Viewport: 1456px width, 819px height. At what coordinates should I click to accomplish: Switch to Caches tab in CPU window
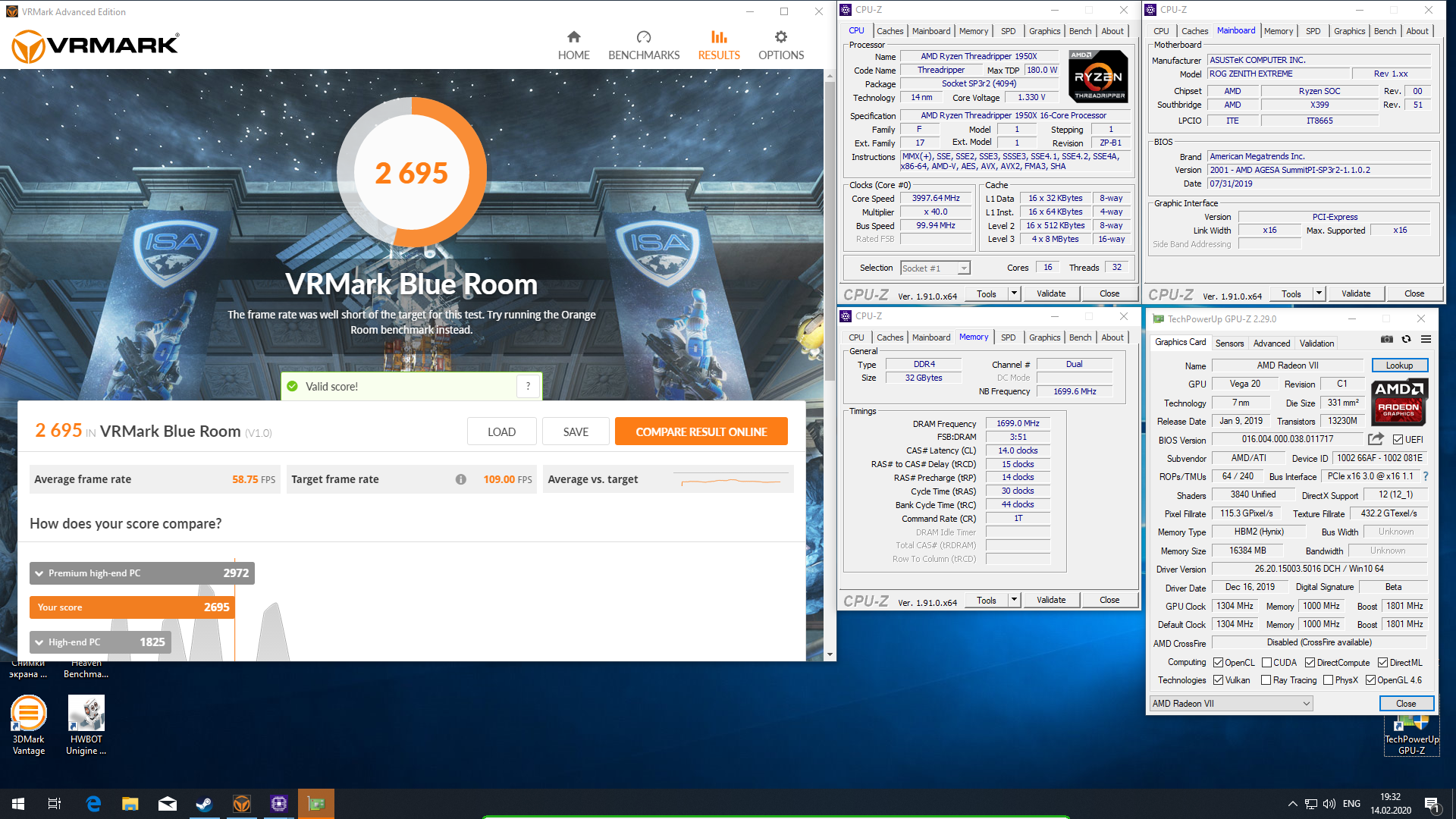890,31
